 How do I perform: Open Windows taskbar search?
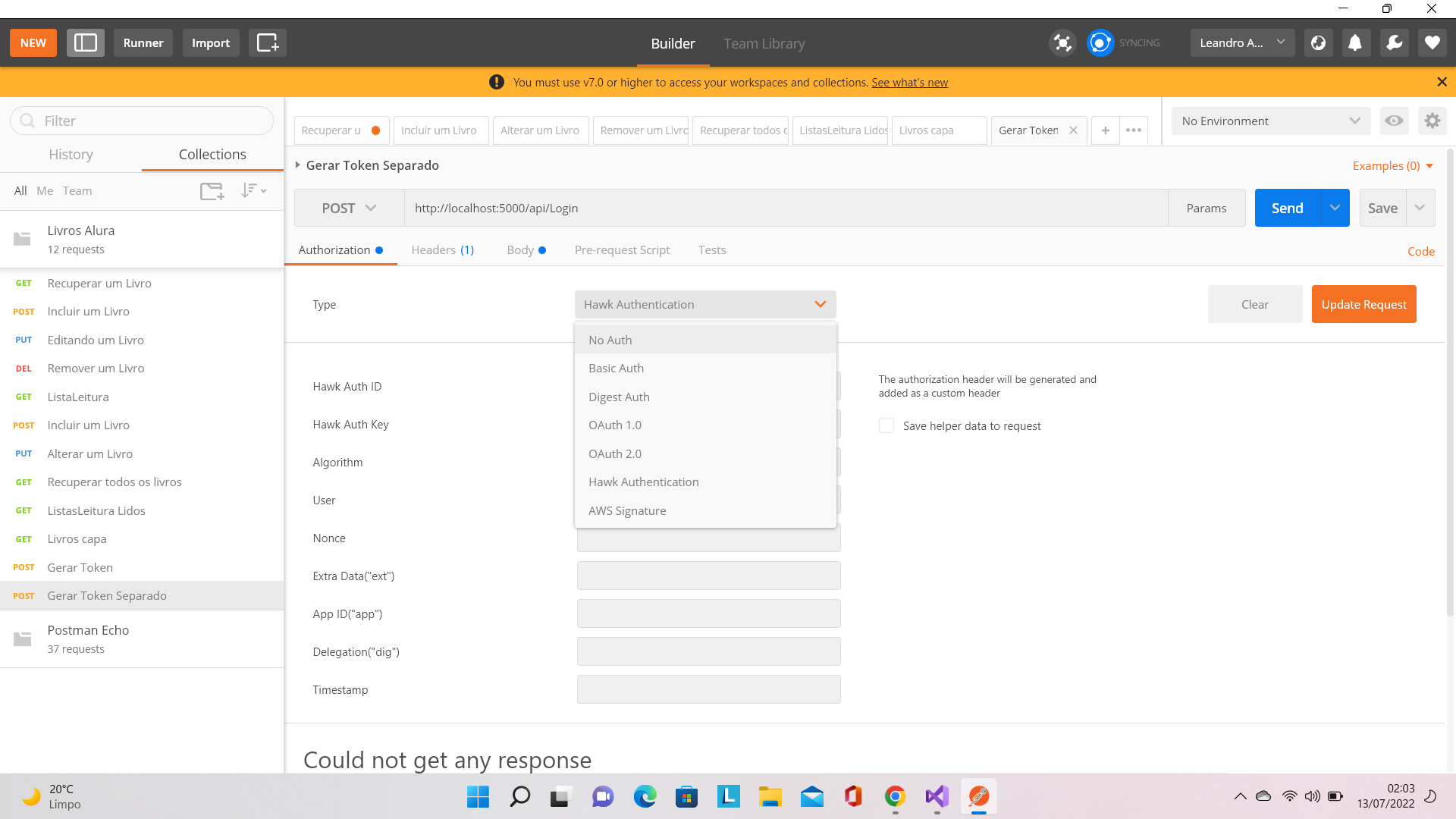pos(519,797)
